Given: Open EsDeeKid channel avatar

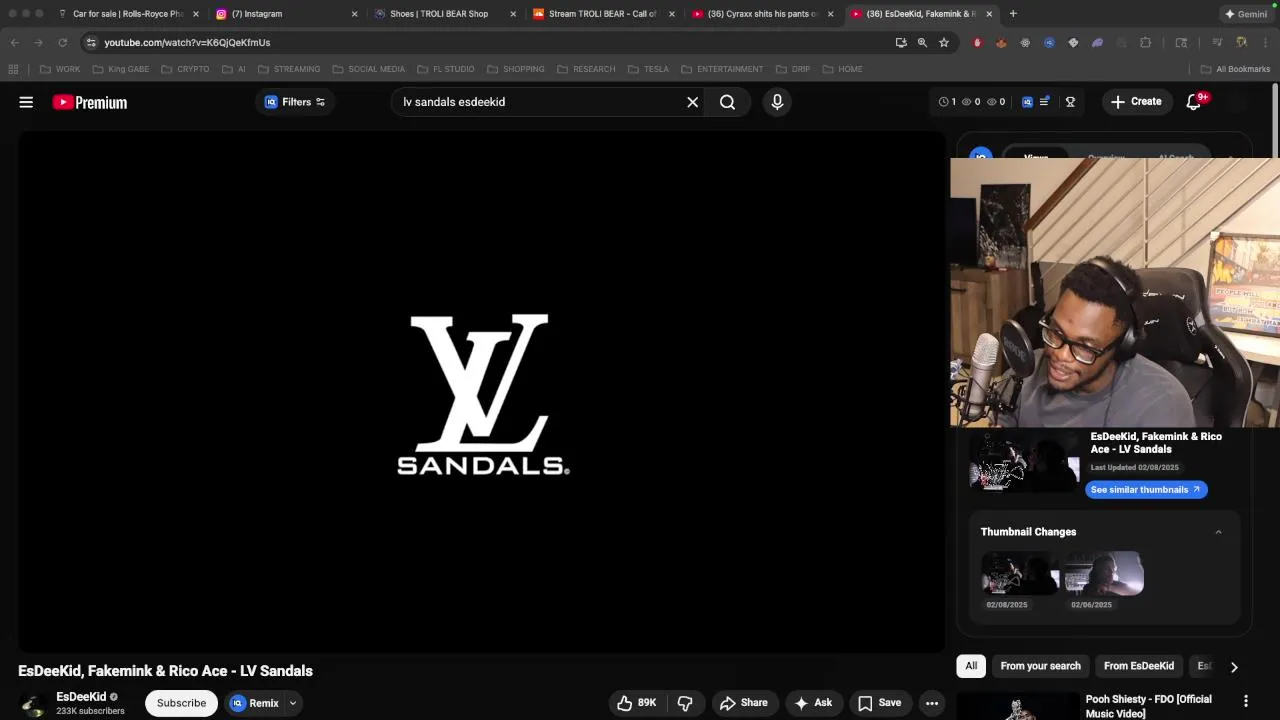Looking at the screenshot, I should point(33,705).
